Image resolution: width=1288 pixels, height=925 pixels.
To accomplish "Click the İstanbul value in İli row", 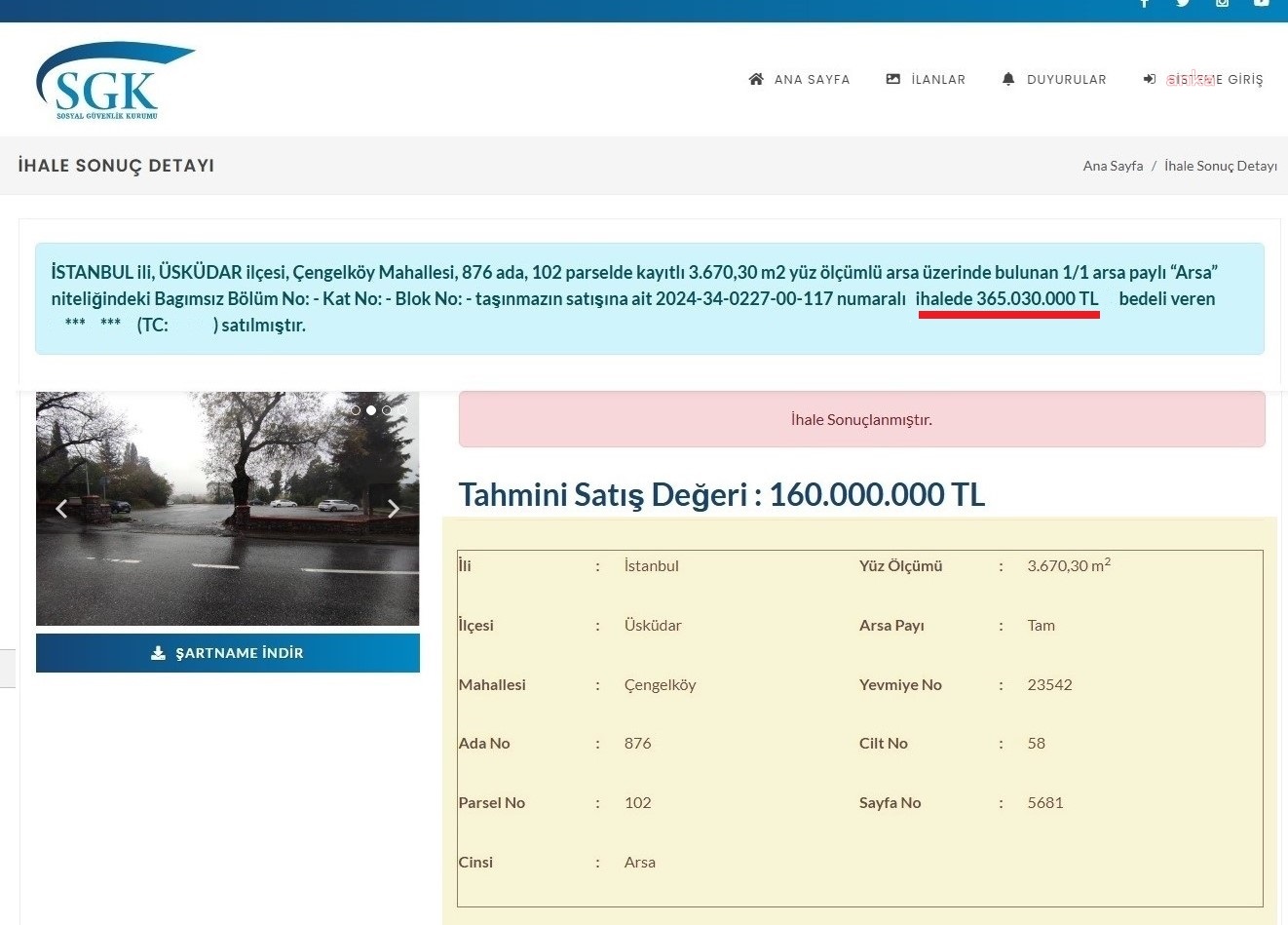I will (652, 565).
